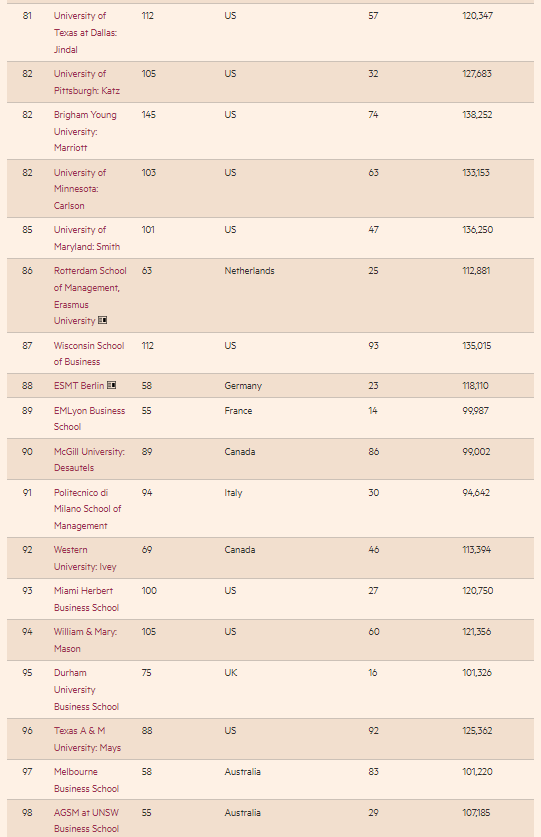Select Wisconsin School of Business

(x=89, y=353)
